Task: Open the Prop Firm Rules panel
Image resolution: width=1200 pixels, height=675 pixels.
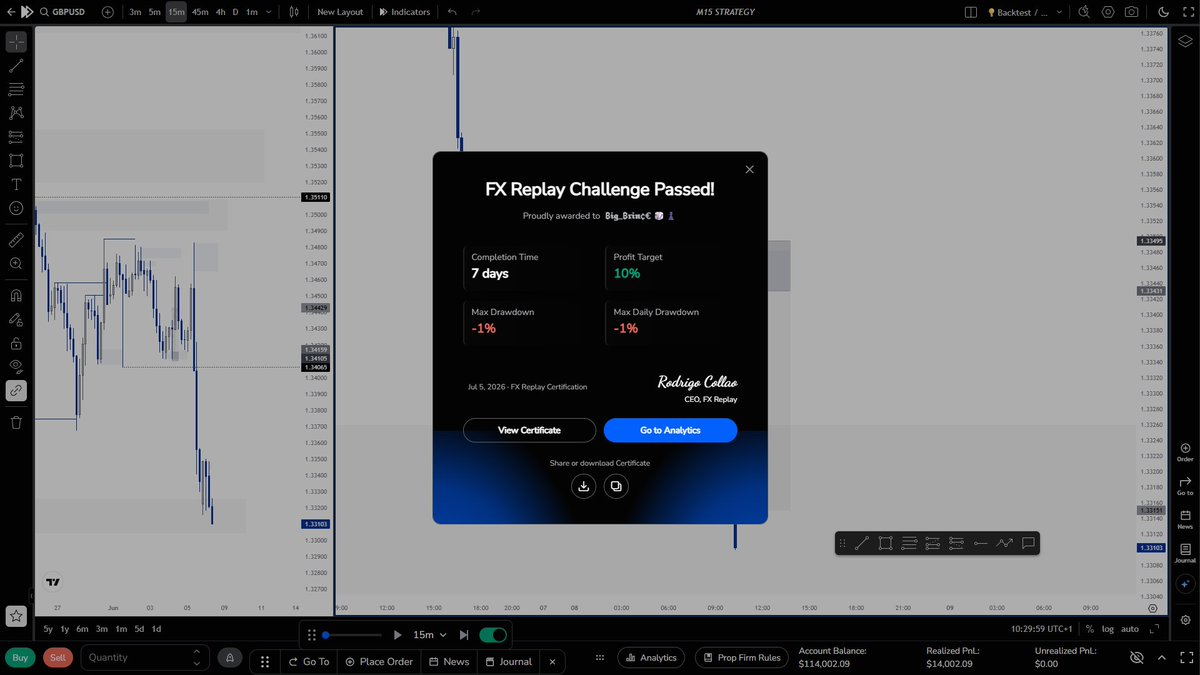Action: [742, 657]
